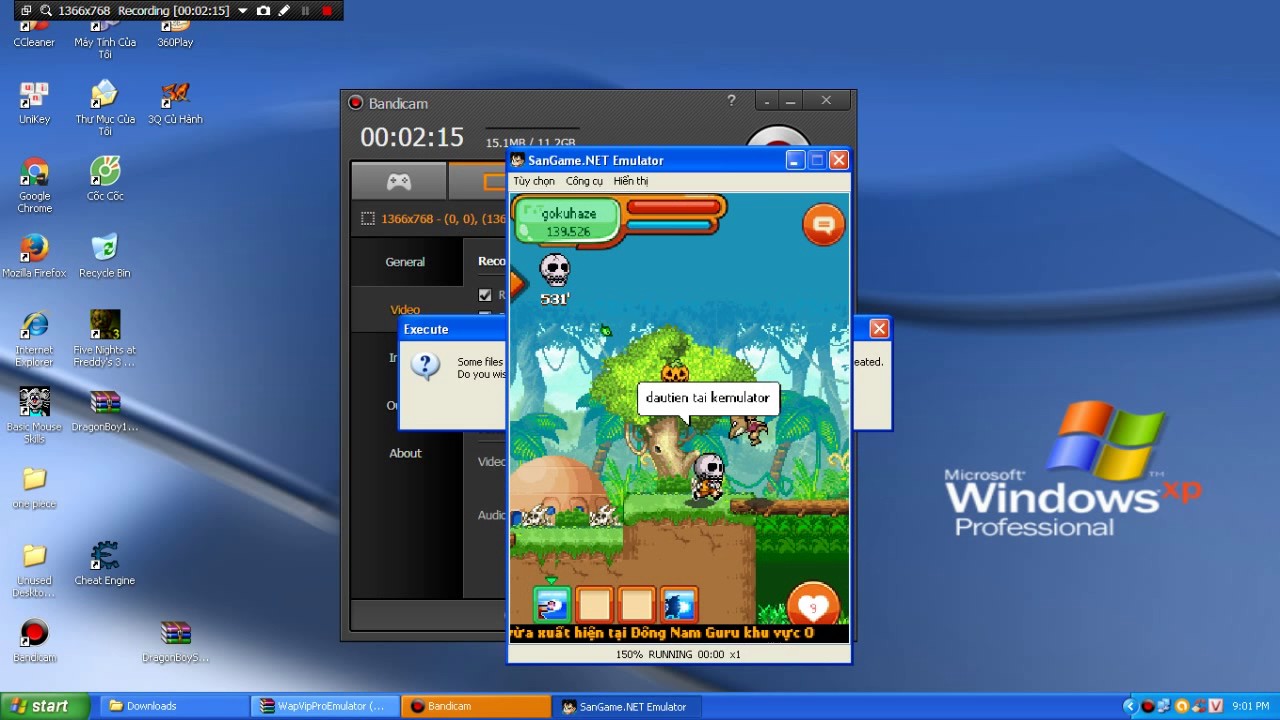
Task: Open the CCleaner desktop shortcut
Action: [x=34, y=34]
